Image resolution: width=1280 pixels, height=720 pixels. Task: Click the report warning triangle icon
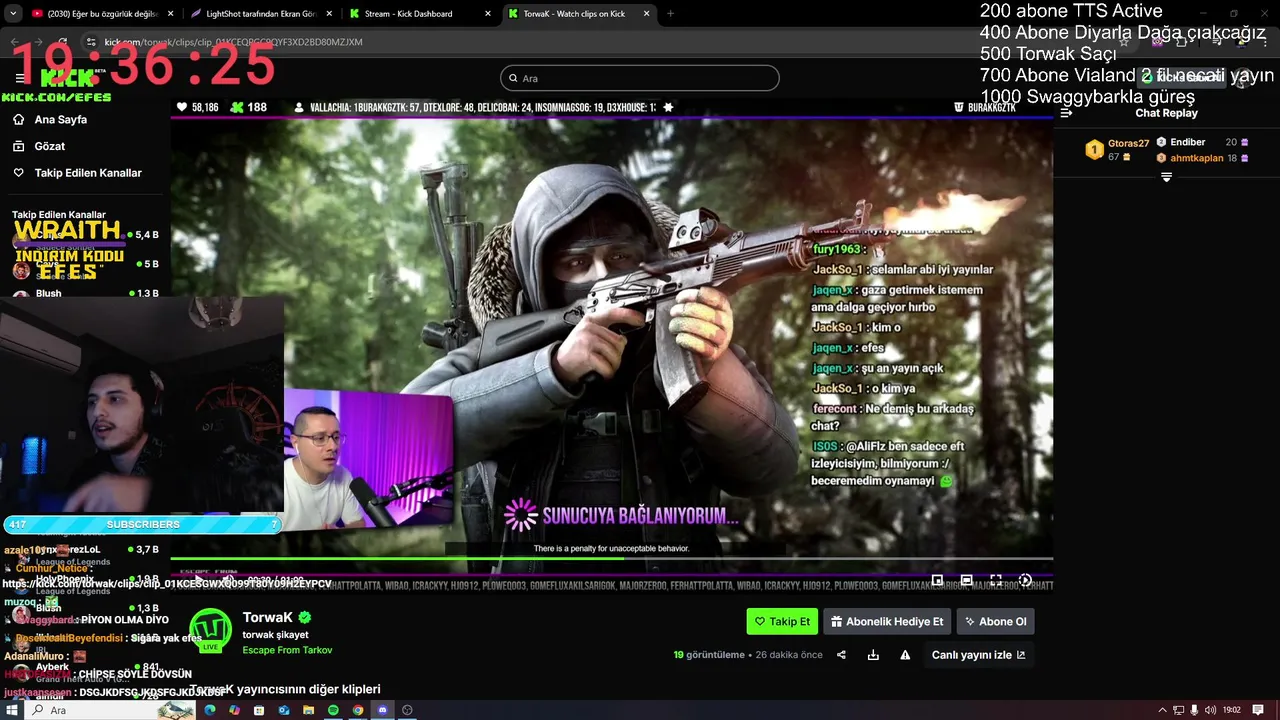(905, 655)
